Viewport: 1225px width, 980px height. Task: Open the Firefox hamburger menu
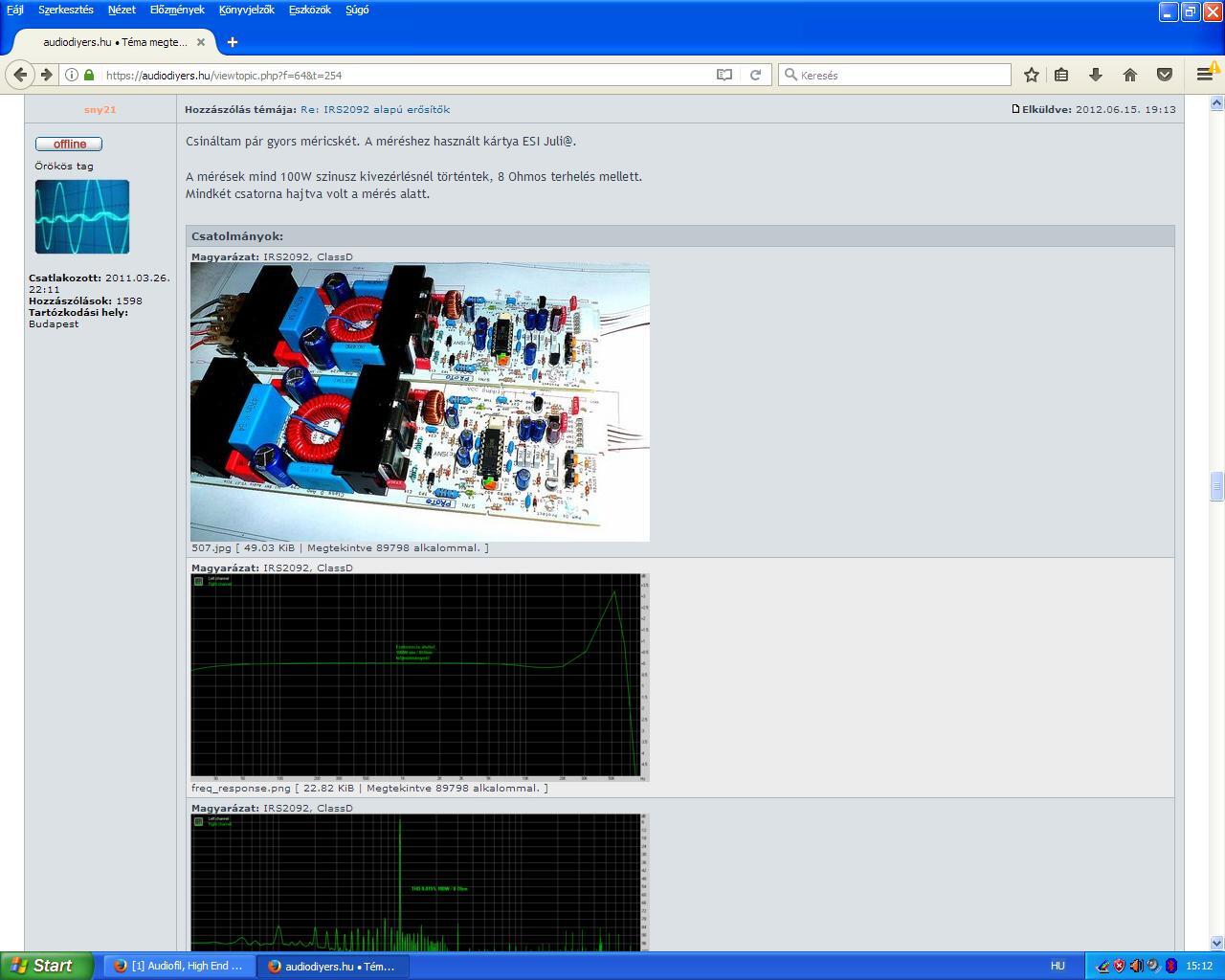coord(1204,75)
